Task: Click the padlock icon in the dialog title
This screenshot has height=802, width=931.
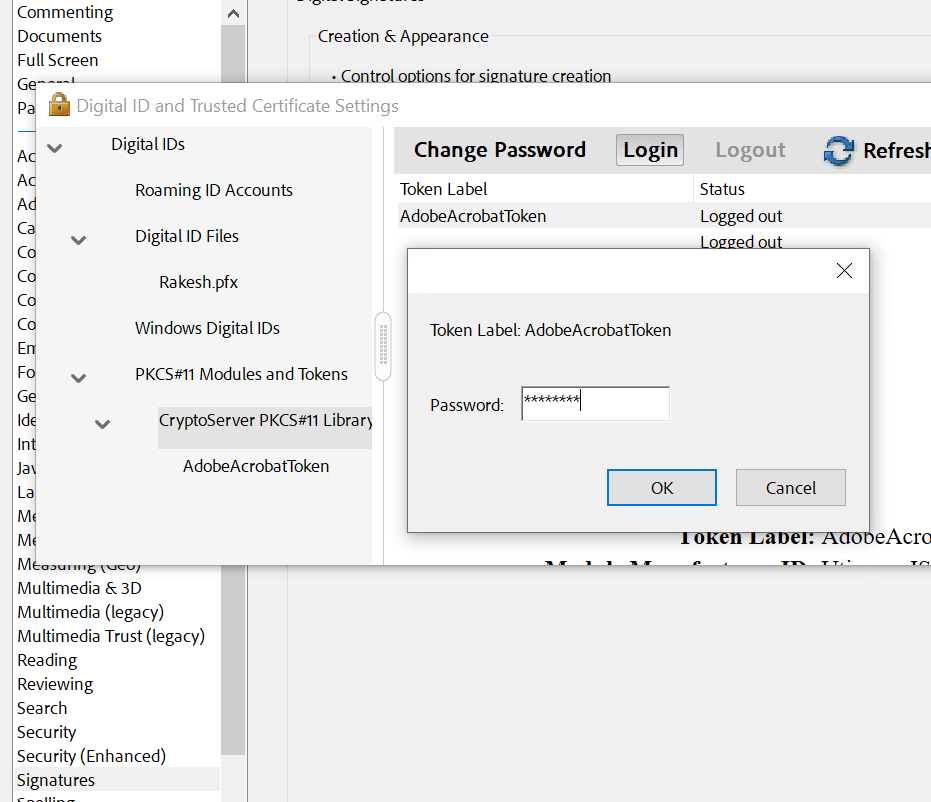Action: click(x=59, y=105)
